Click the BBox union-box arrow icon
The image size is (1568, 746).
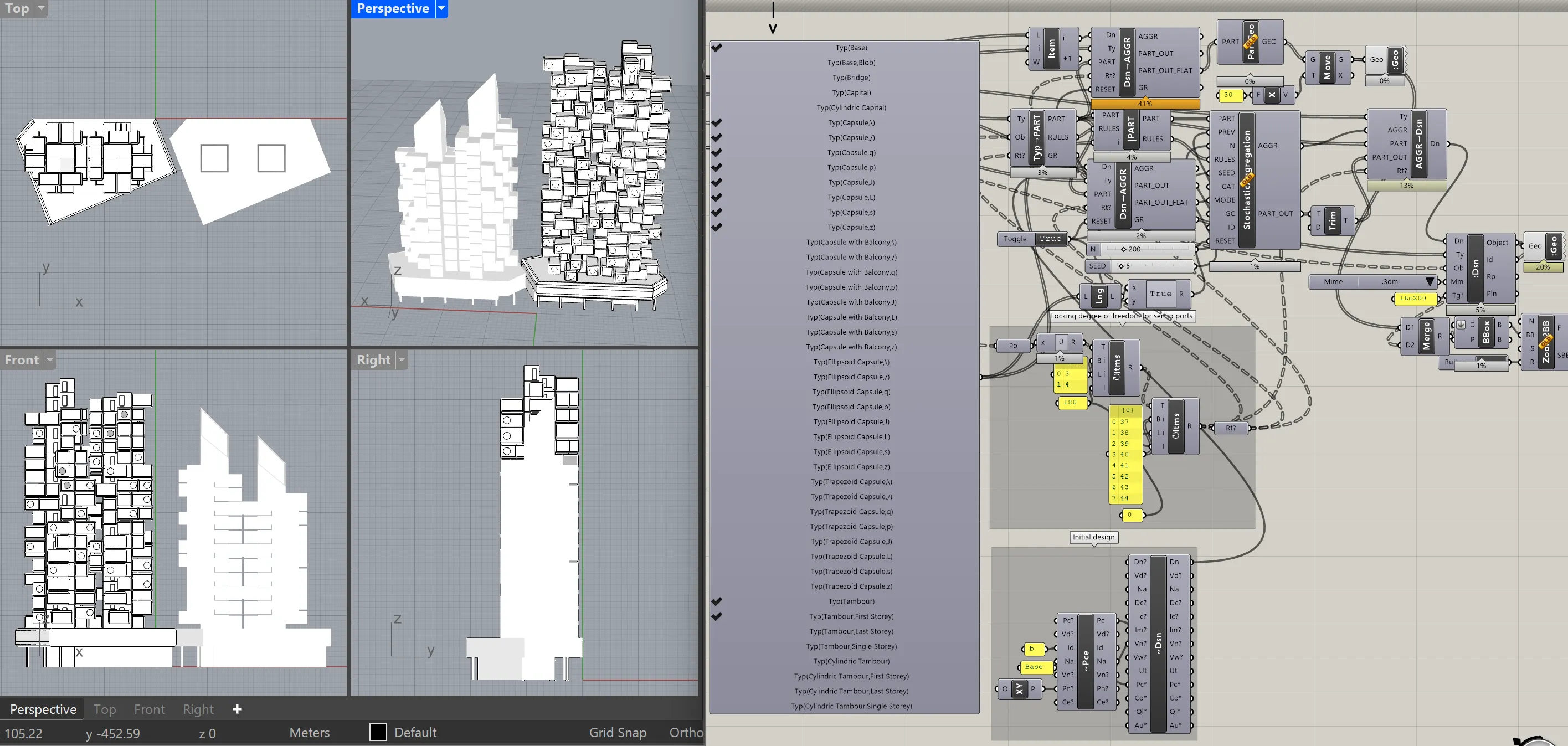pos(1460,325)
